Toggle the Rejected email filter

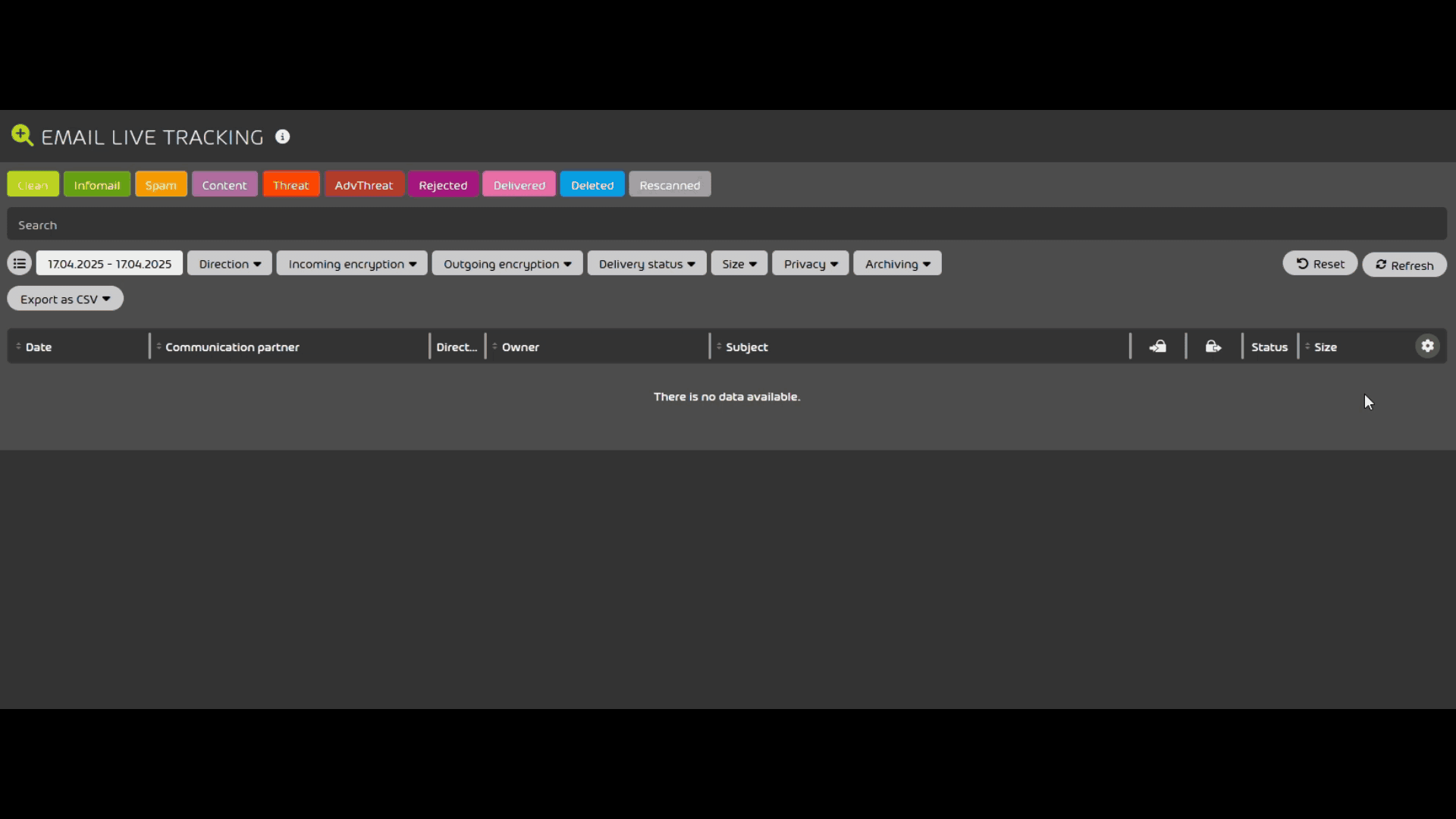click(x=443, y=184)
